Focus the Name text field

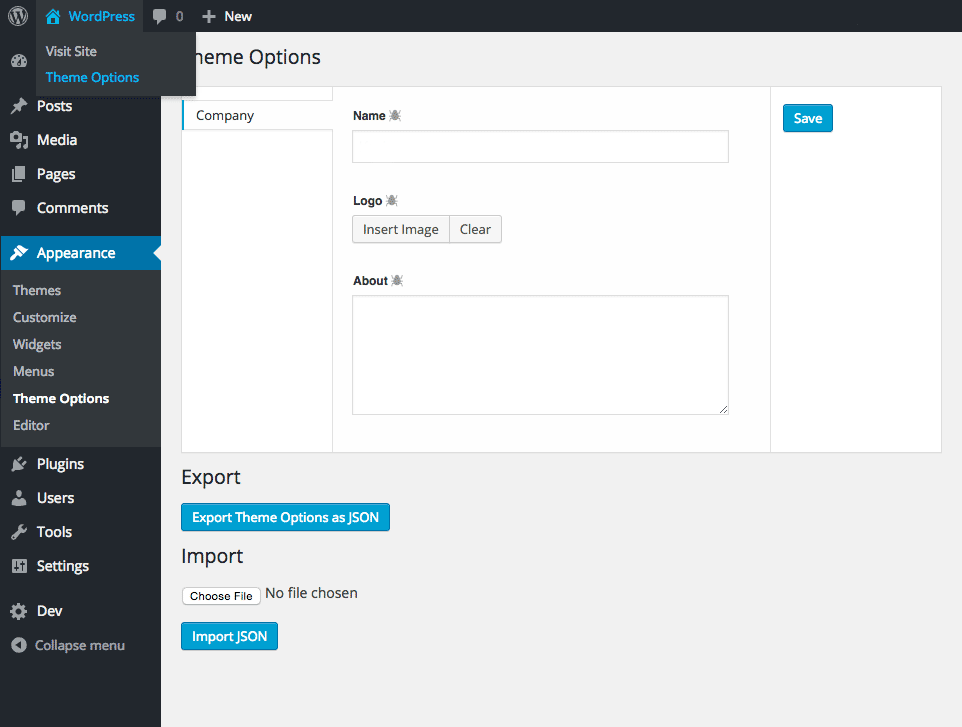[541, 147]
